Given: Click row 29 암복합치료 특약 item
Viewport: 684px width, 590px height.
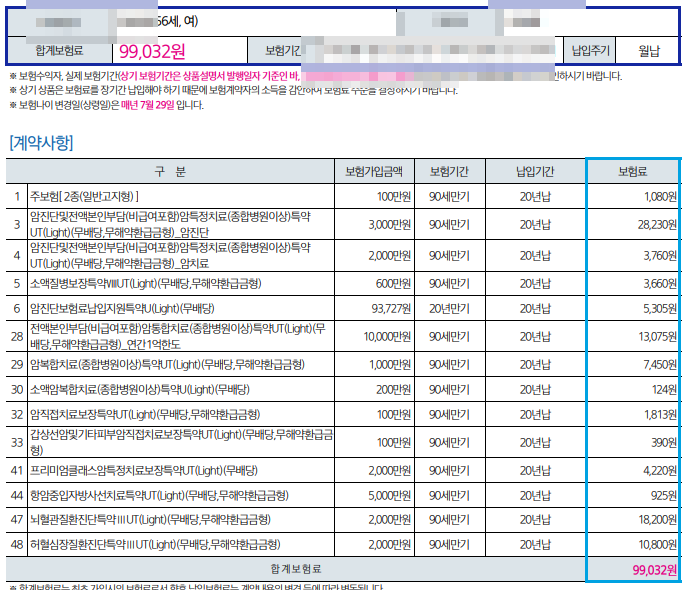Looking at the screenshot, I should (167, 365).
